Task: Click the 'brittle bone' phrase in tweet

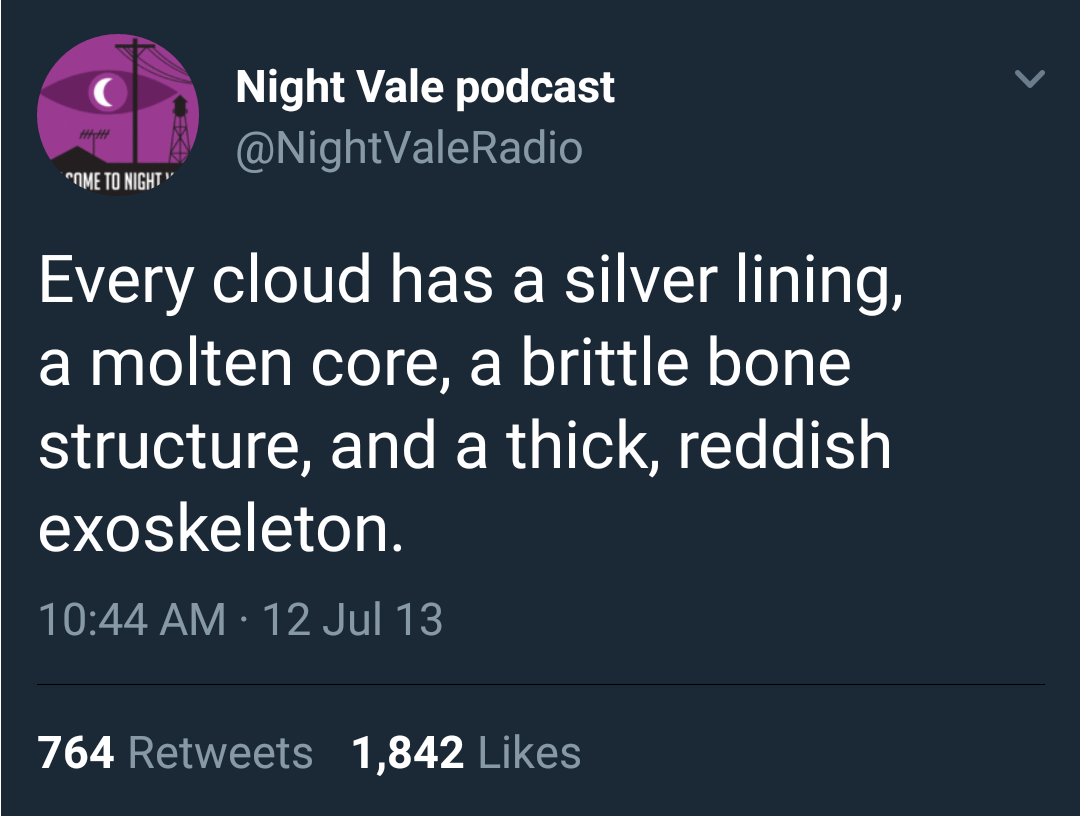Action: click(x=685, y=362)
